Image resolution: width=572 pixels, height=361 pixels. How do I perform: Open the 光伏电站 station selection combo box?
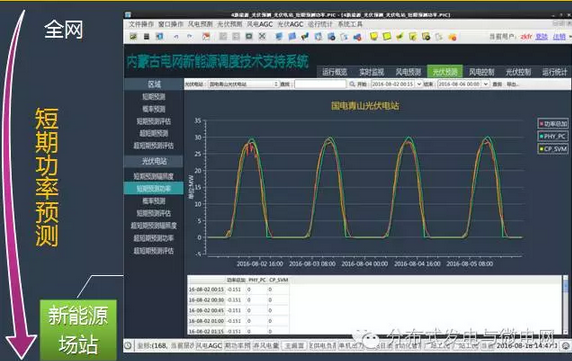coord(244,84)
